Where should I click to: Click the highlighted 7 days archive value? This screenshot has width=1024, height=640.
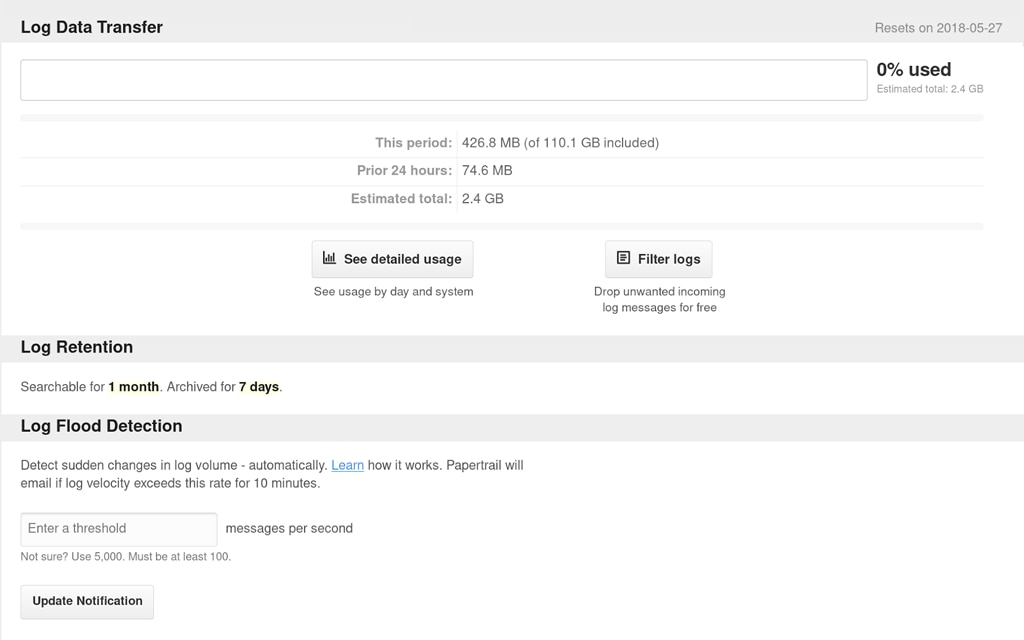point(259,386)
